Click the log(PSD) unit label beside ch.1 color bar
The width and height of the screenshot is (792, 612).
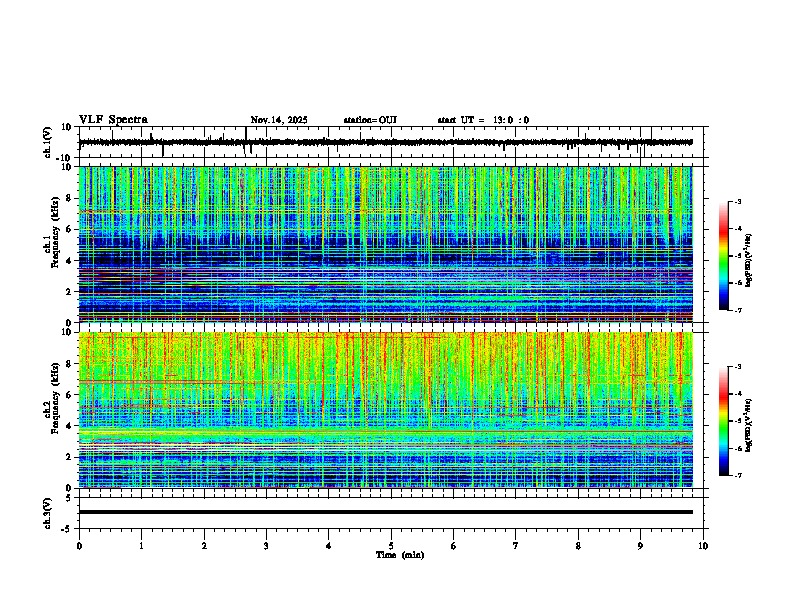(749, 261)
